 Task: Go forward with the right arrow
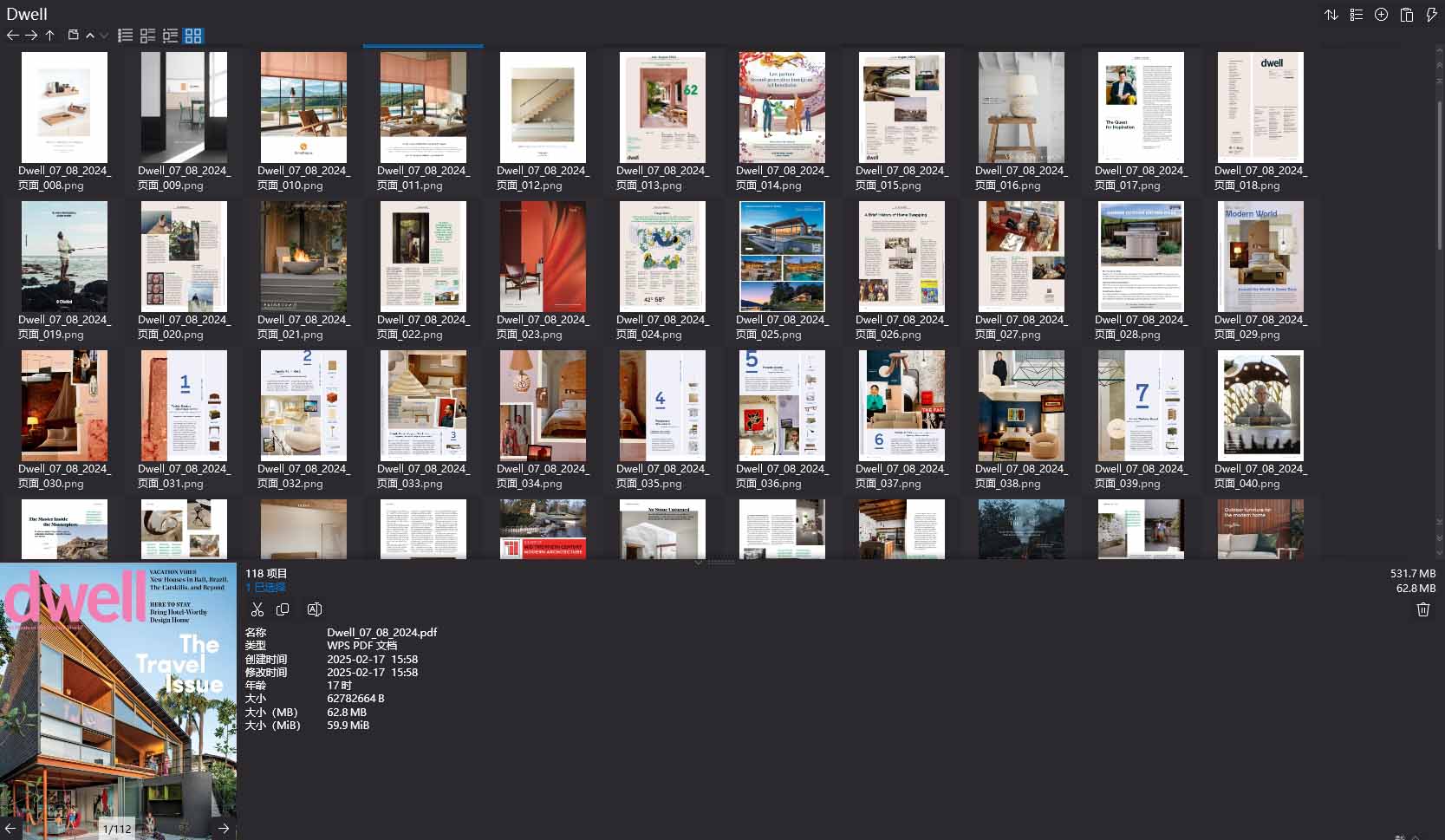tap(31, 36)
